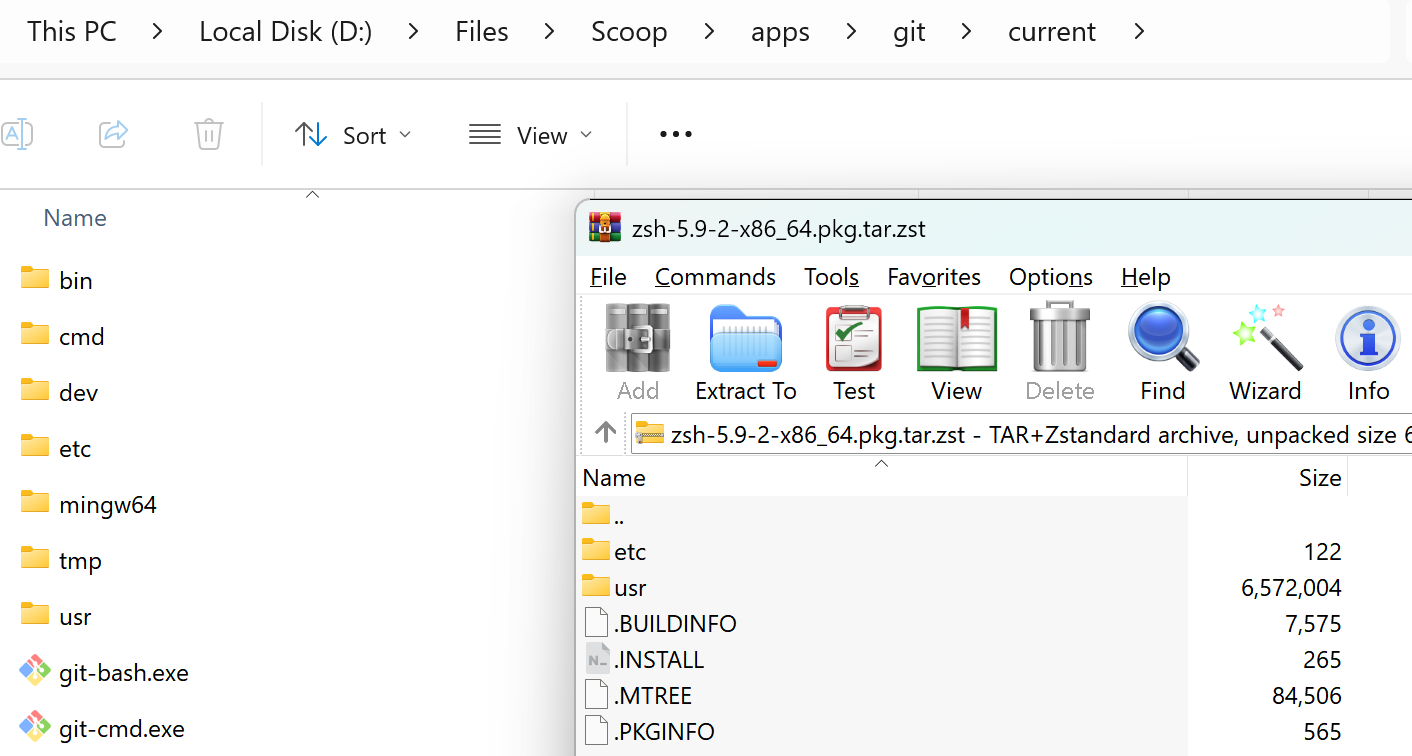Viewport: 1412px width, 756px height.
Task: Select the usr folder in Explorer
Action: 56,616
